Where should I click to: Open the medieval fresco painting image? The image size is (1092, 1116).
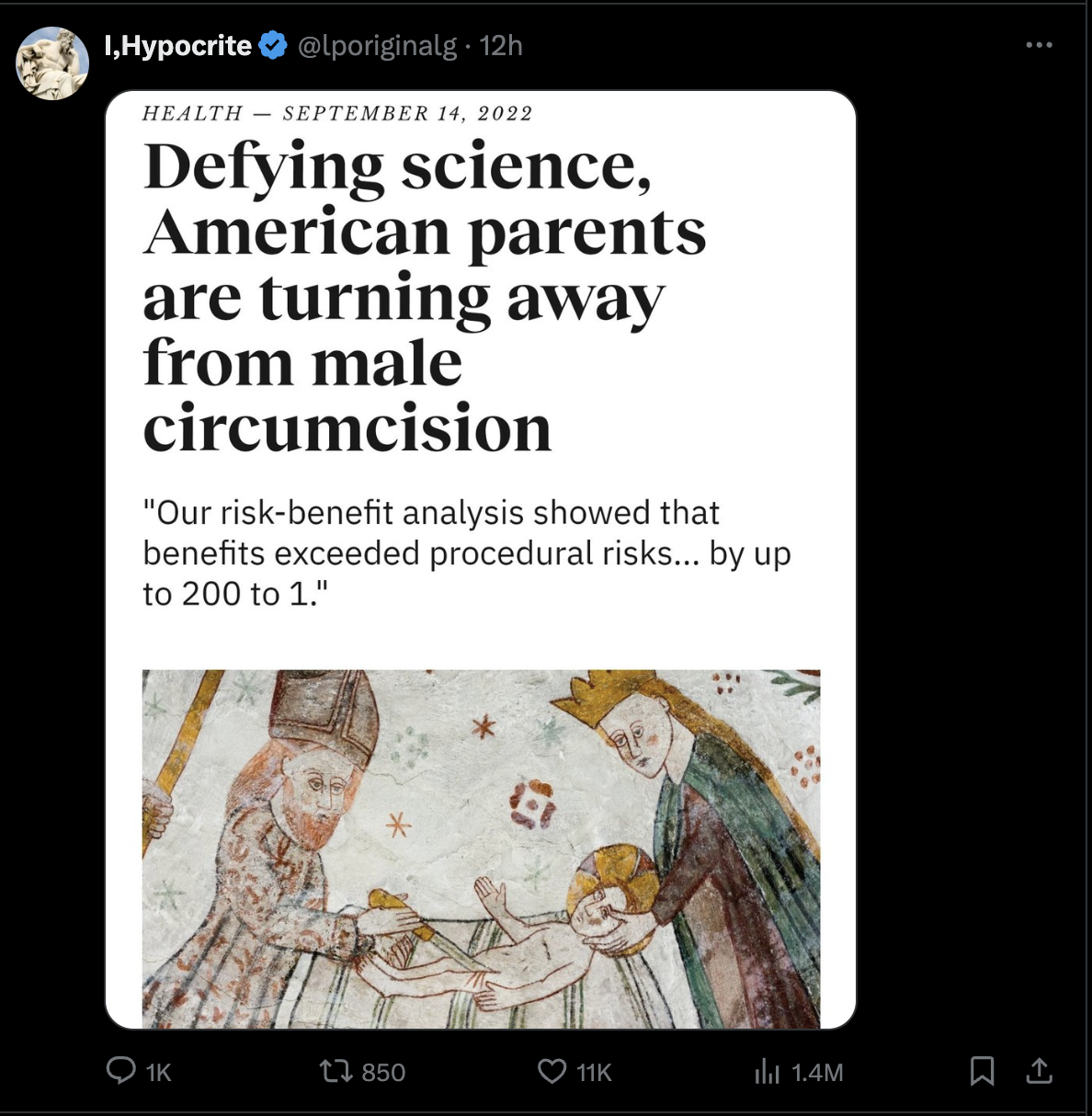481,848
